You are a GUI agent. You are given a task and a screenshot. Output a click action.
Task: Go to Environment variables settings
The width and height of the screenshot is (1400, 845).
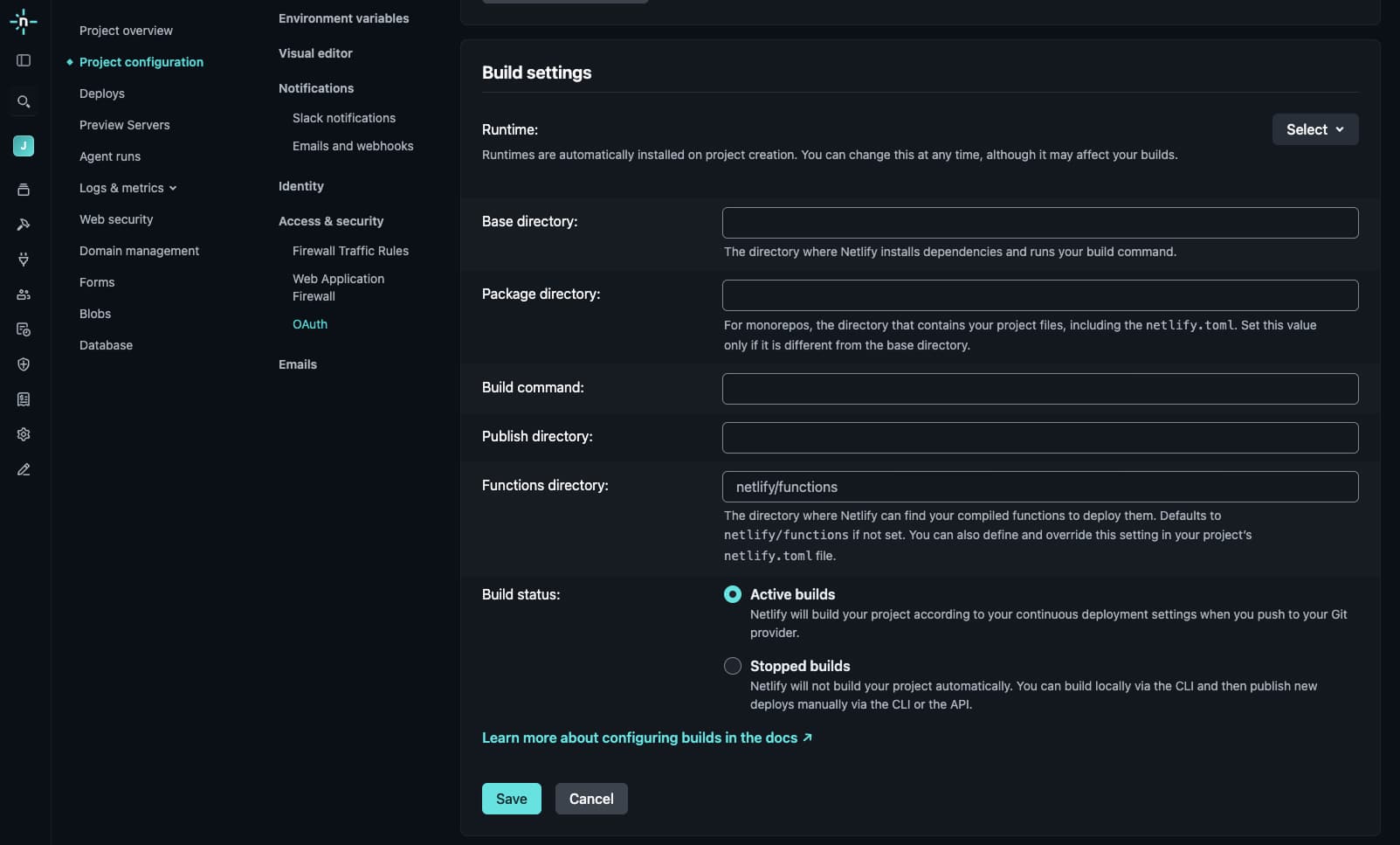343,18
